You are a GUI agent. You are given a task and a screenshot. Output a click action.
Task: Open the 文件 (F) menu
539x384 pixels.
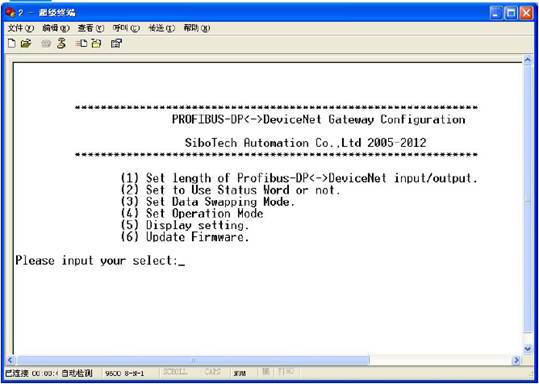[x=21, y=28]
